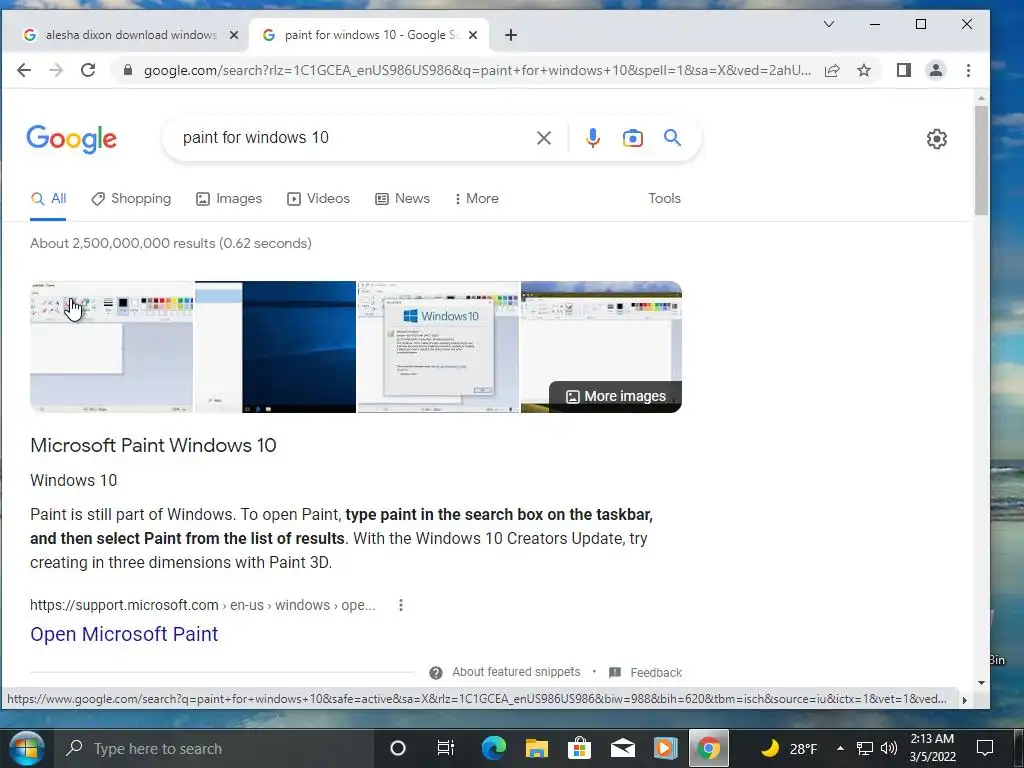The image size is (1024, 768).
Task: Click the taskbar 'Type here to search' box
Action: (213, 748)
